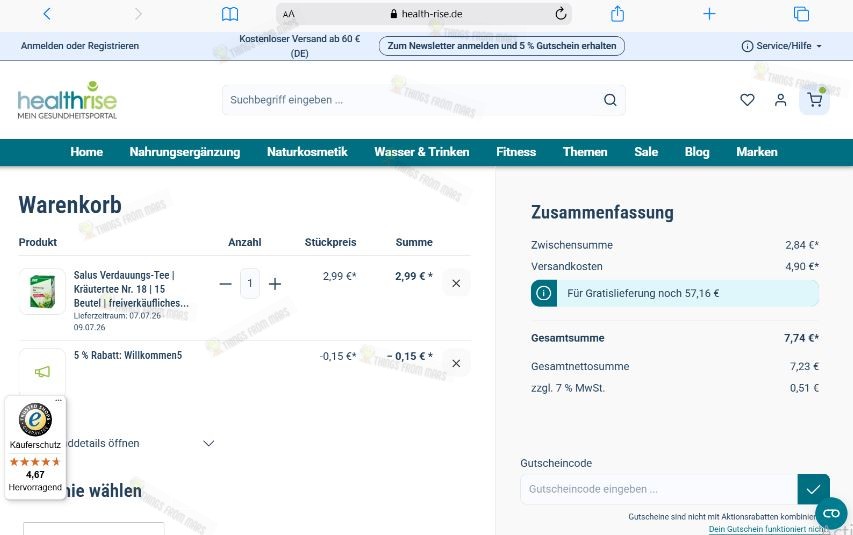
Task: Click the Gesamtsumme value 7,74 €
Action: (801, 338)
